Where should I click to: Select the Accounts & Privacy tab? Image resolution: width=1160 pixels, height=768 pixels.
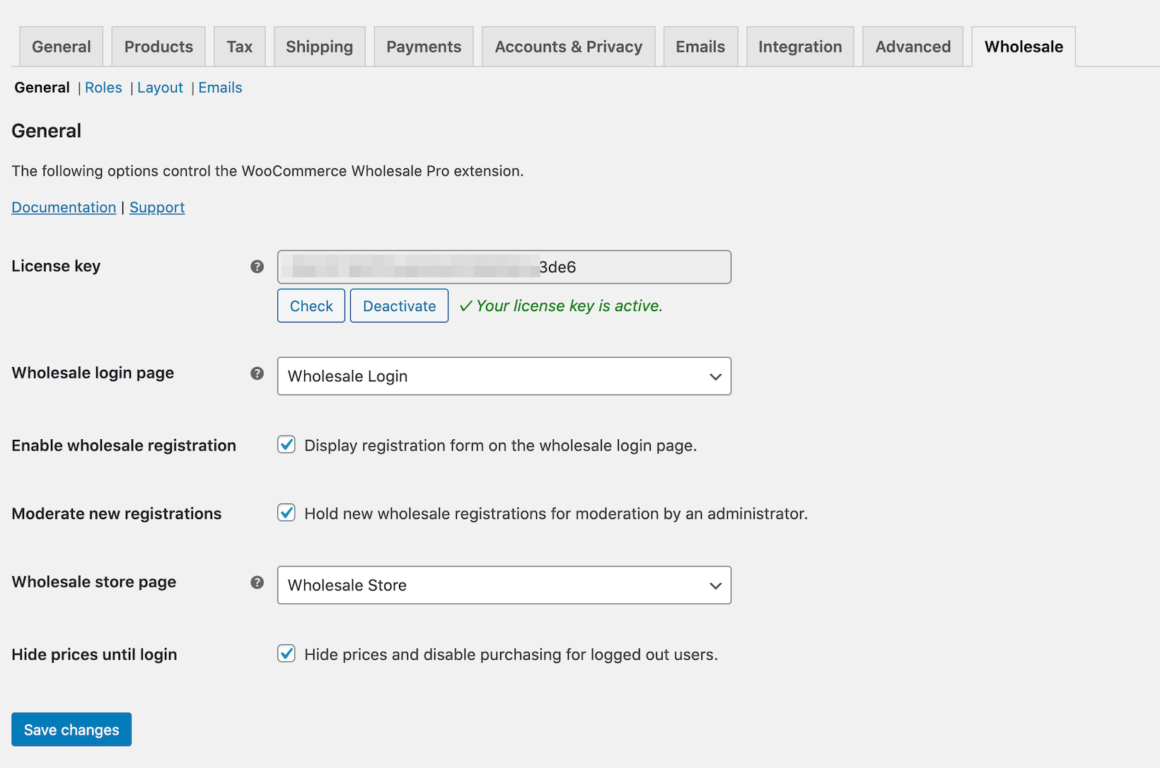pyautogui.click(x=568, y=47)
